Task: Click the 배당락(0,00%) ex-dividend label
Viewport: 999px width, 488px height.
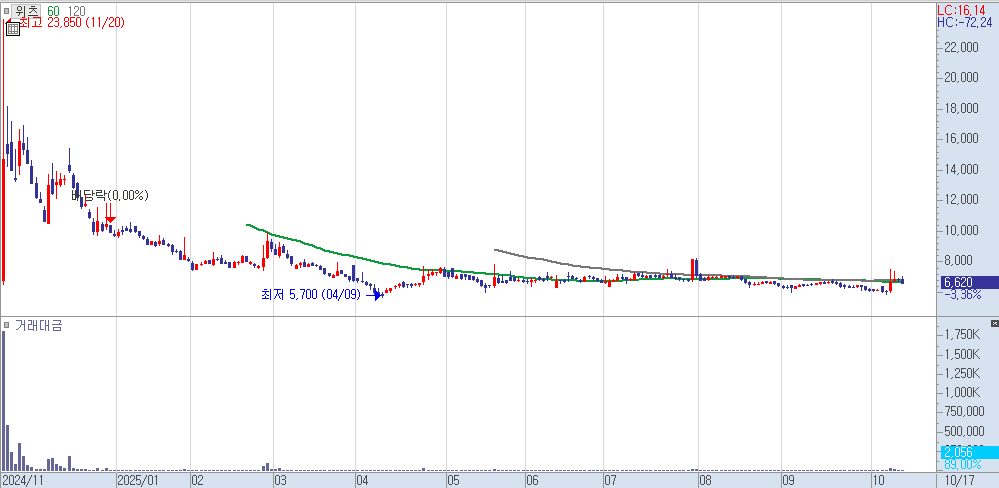Action: click(109, 196)
